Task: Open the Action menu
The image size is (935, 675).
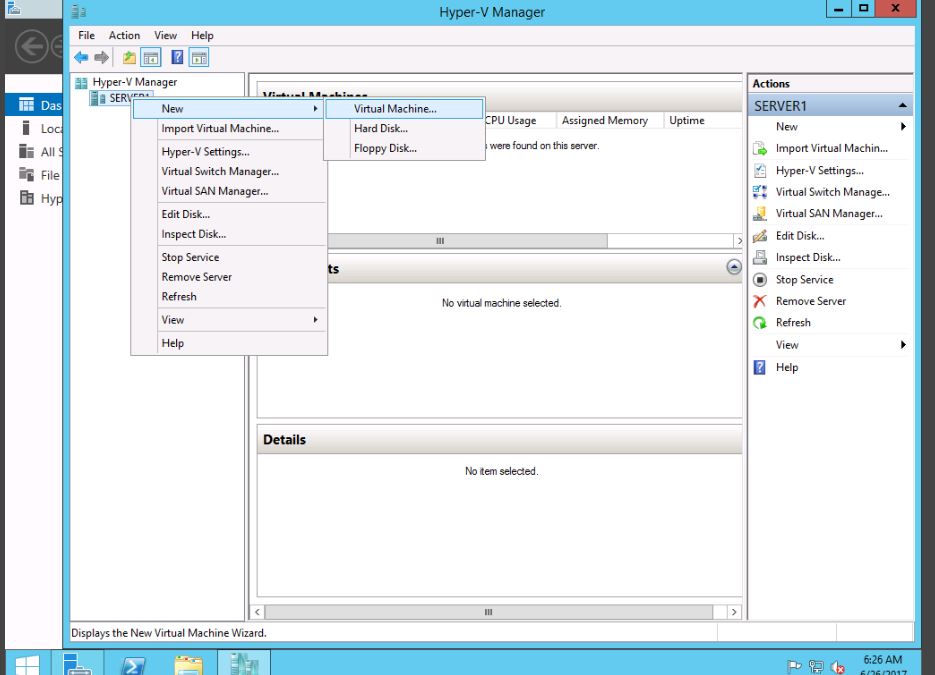Action: point(124,35)
